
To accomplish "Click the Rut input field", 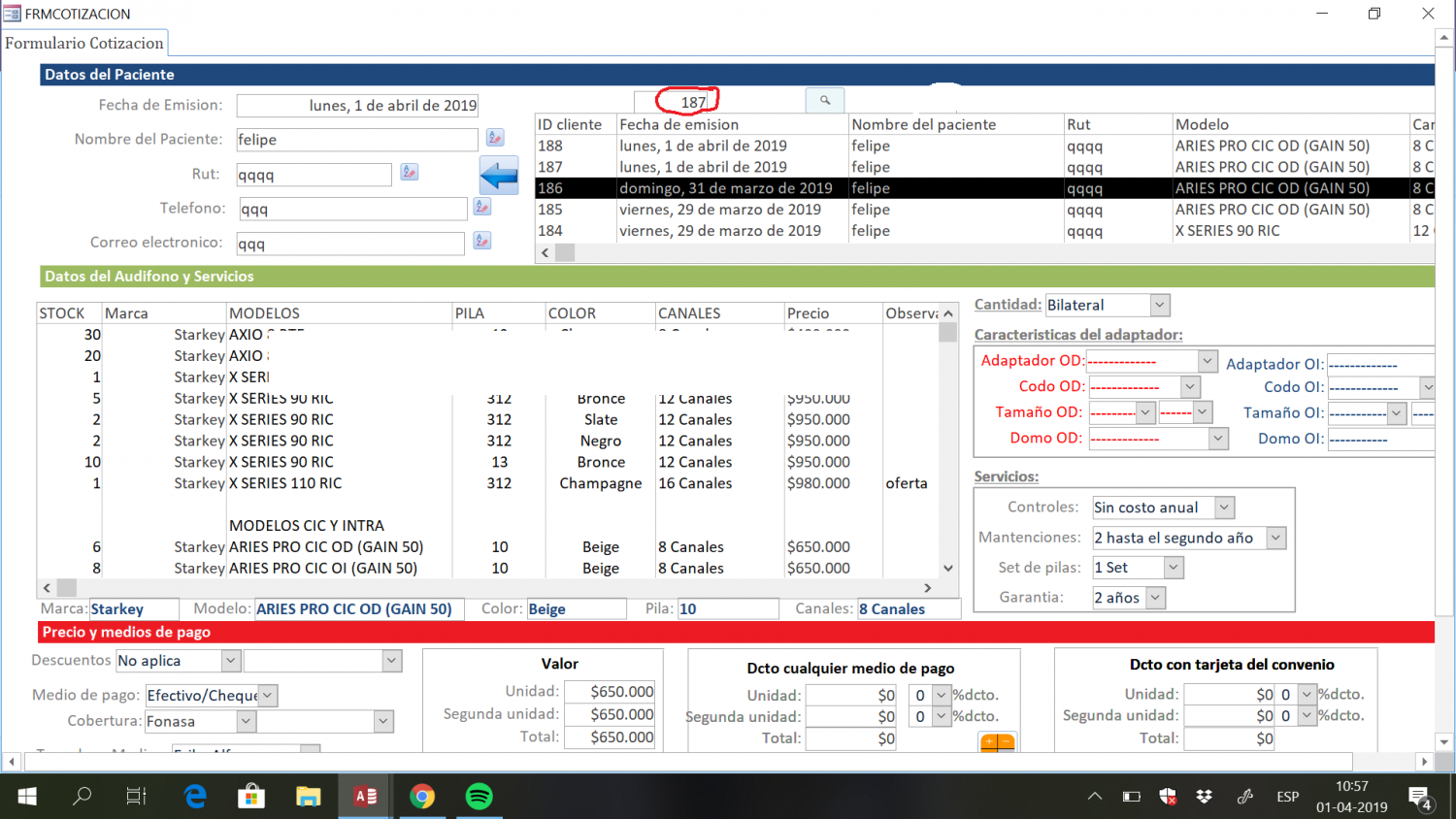I will point(314,175).
